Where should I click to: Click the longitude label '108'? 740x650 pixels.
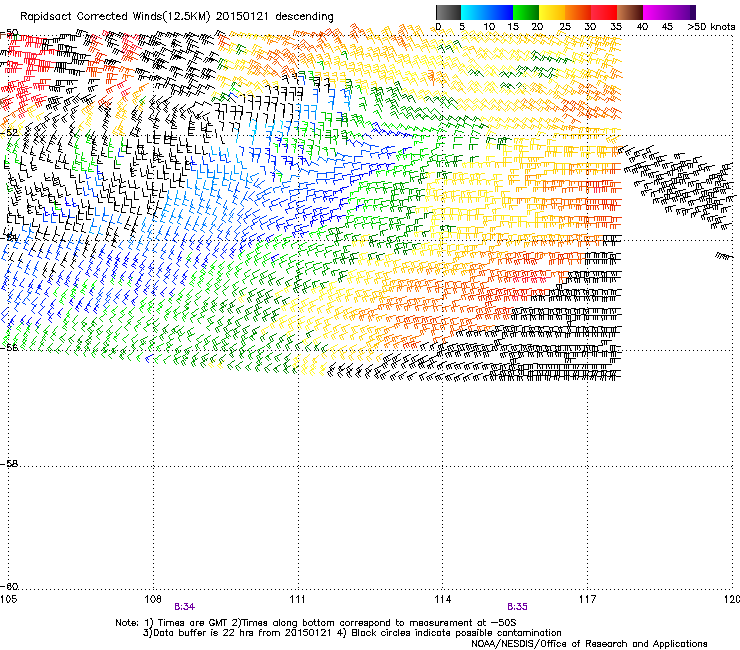coord(153,599)
